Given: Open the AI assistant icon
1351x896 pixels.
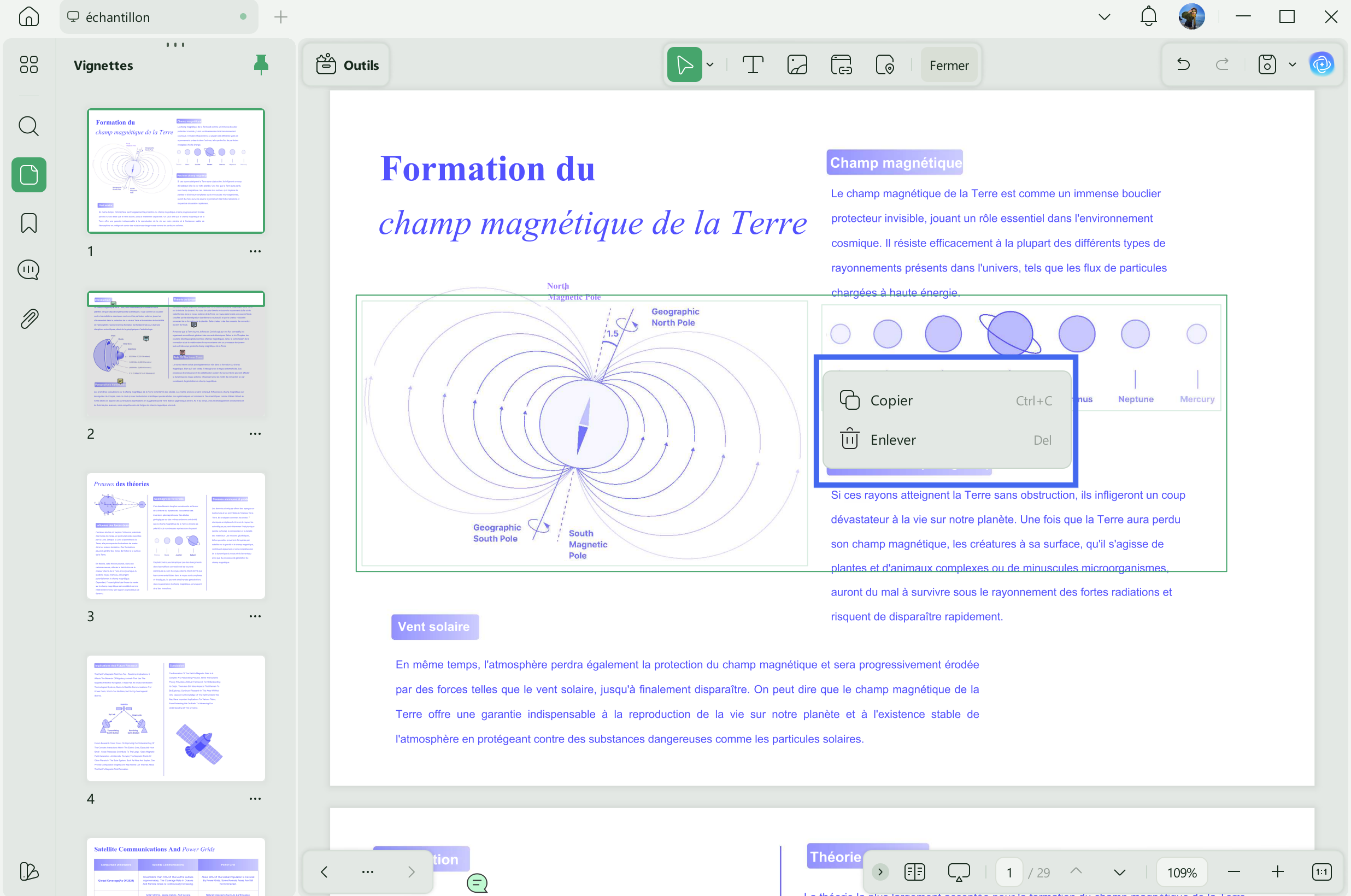Looking at the screenshot, I should [x=1322, y=64].
